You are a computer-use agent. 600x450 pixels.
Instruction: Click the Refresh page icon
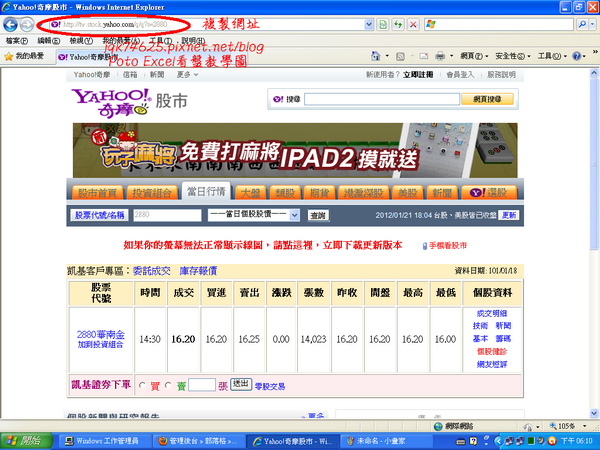point(398,25)
